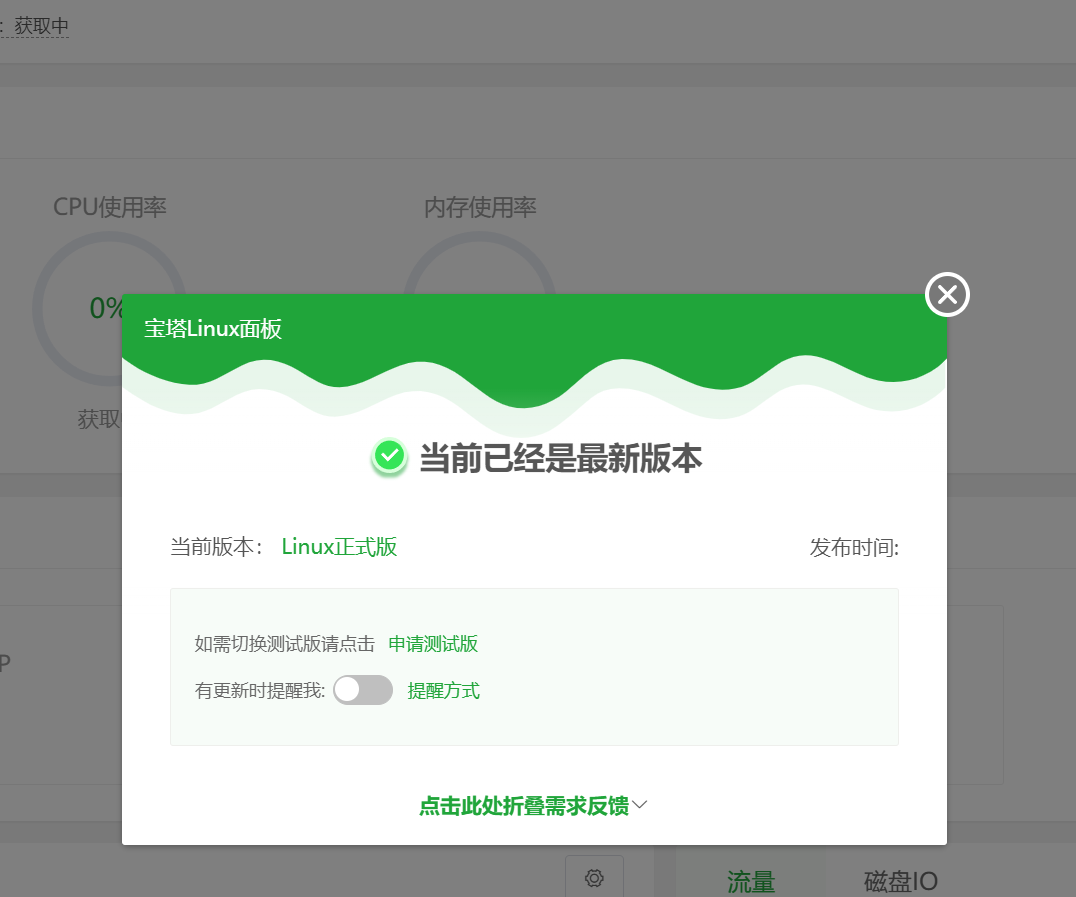1076x897 pixels.
Task: Click the CPU使用率 label
Action: pos(110,207)
